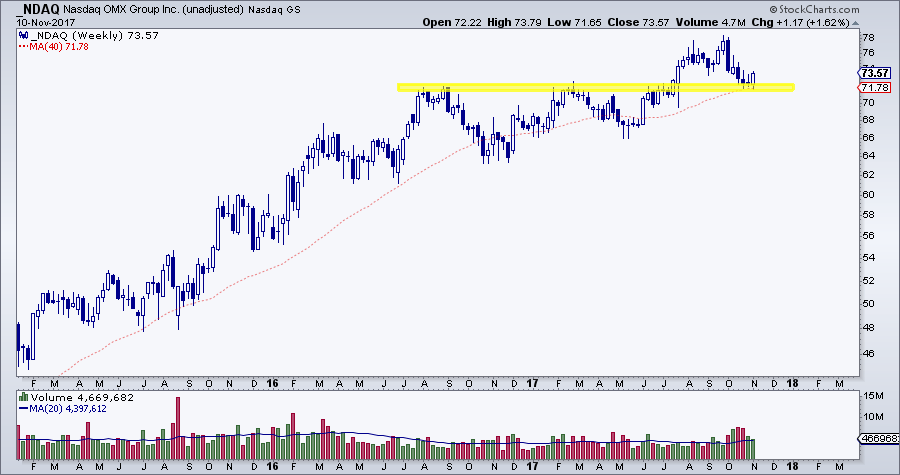
Task: Click the 56 price axis label
Action: tap(868, 235)
